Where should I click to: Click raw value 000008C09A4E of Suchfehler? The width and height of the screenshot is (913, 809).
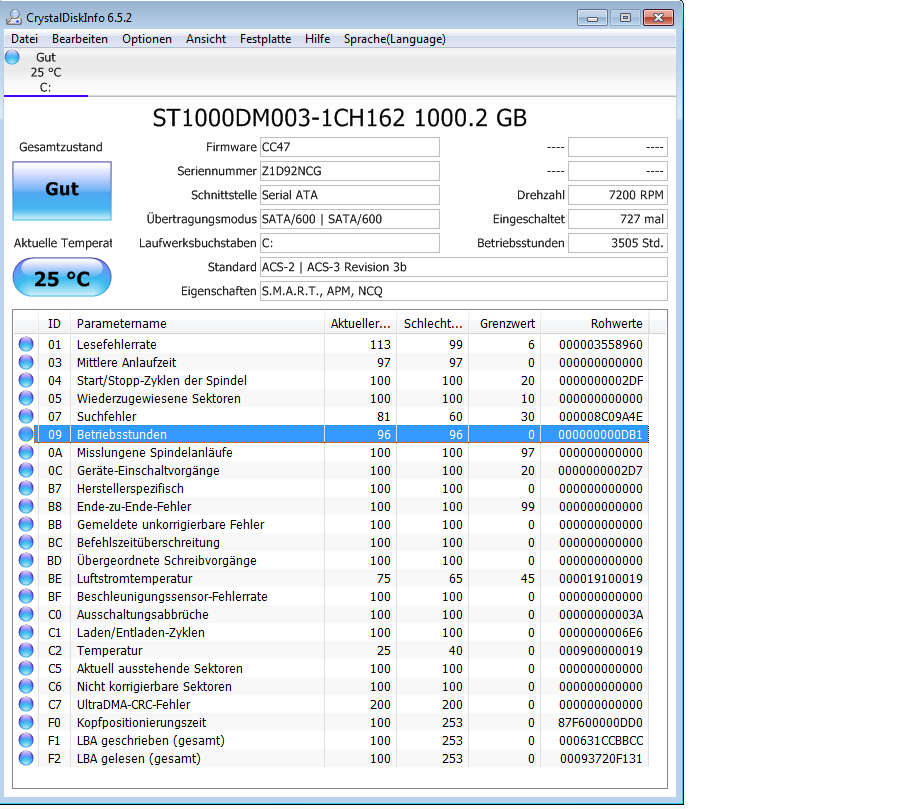coord(600,417)
